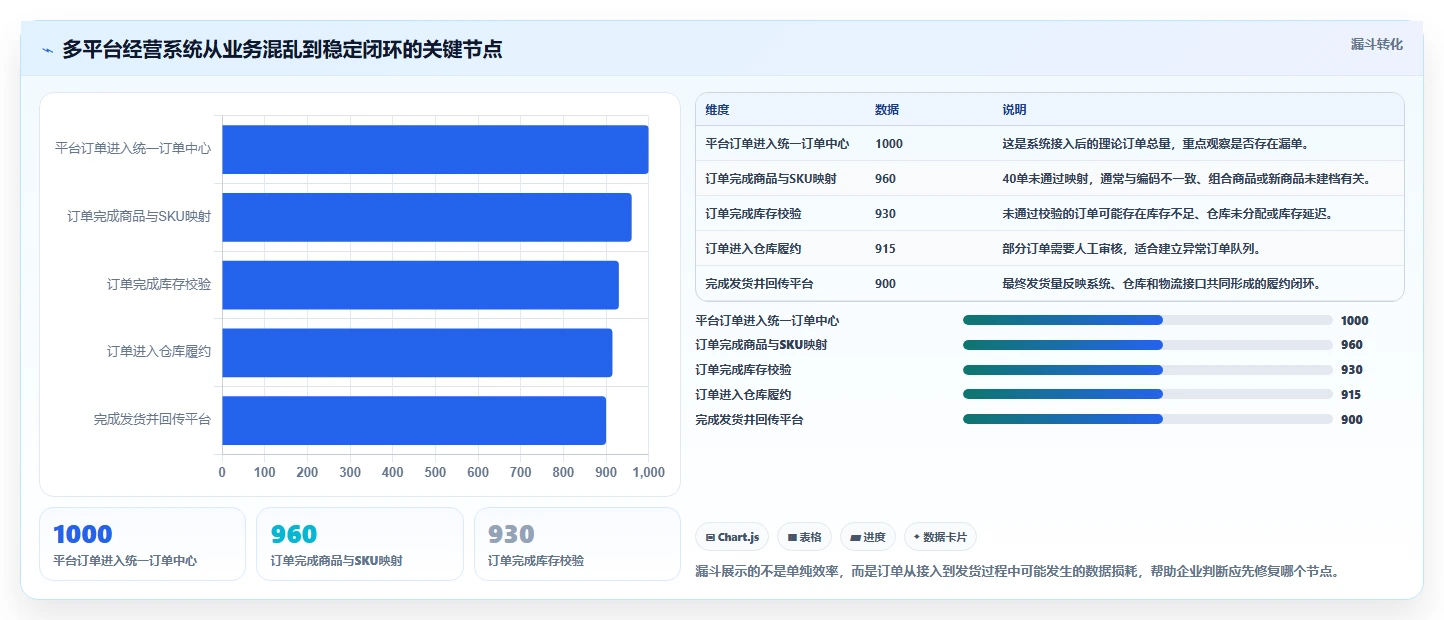
Task: Click description starting 40单未通过映射
Action: (x=1186, y=179)
